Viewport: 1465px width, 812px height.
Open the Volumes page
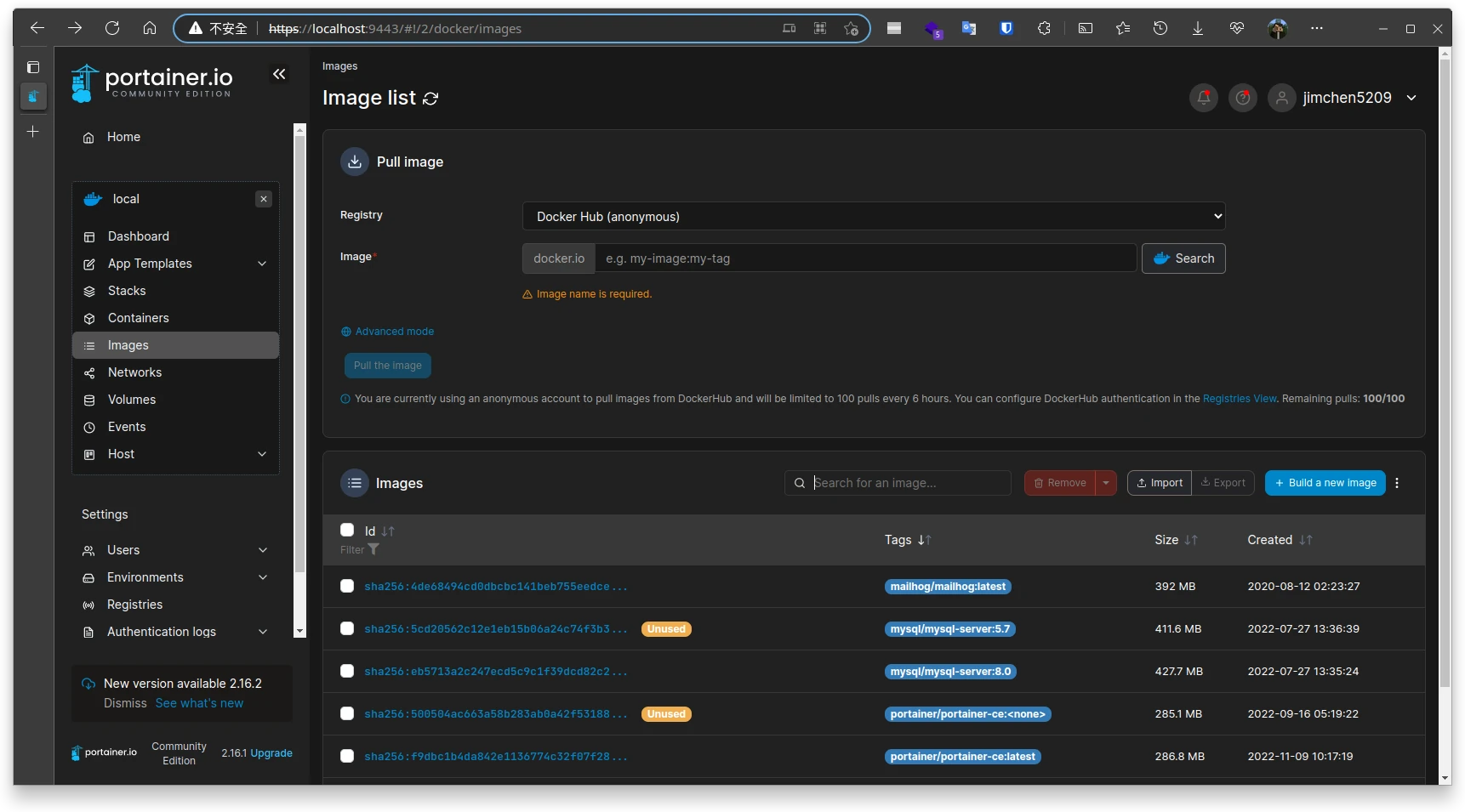(x=132, y=400)
